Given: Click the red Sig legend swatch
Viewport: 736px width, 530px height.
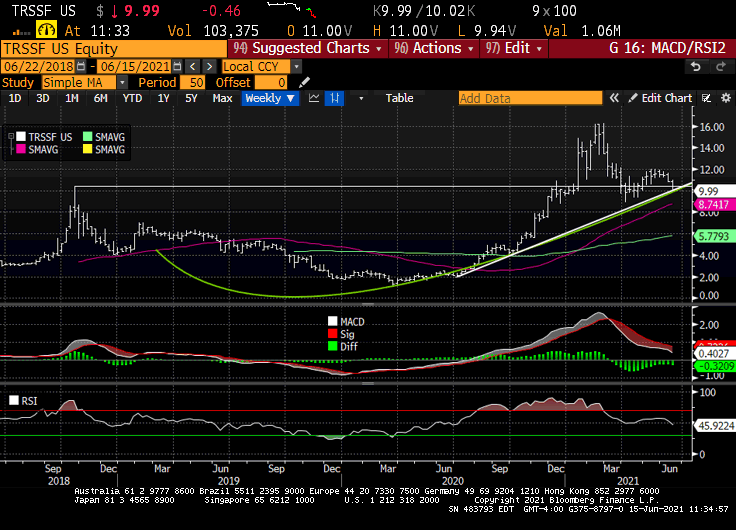Looking at the screenshot, I should point(332,334).
